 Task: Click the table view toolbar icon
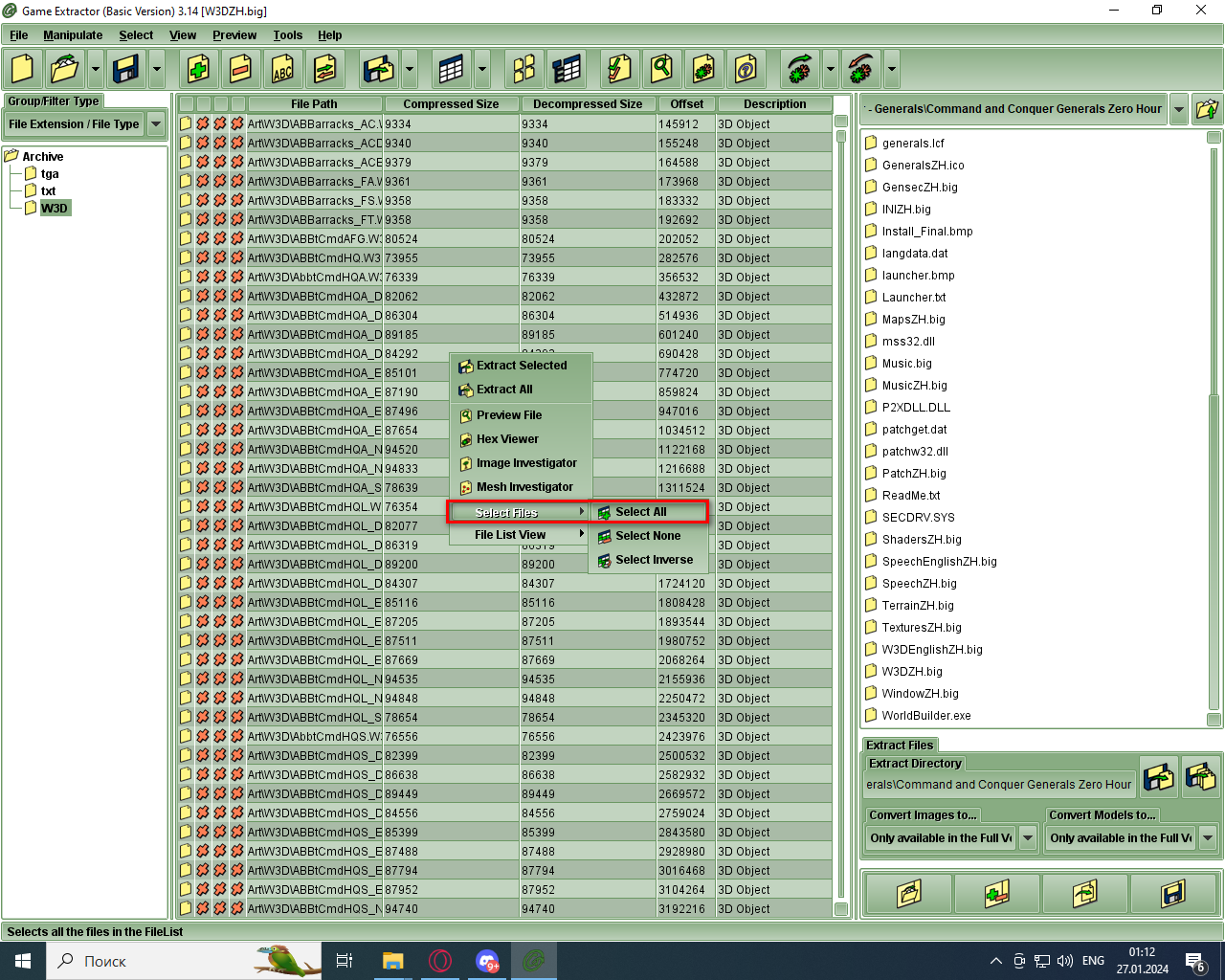452,69
